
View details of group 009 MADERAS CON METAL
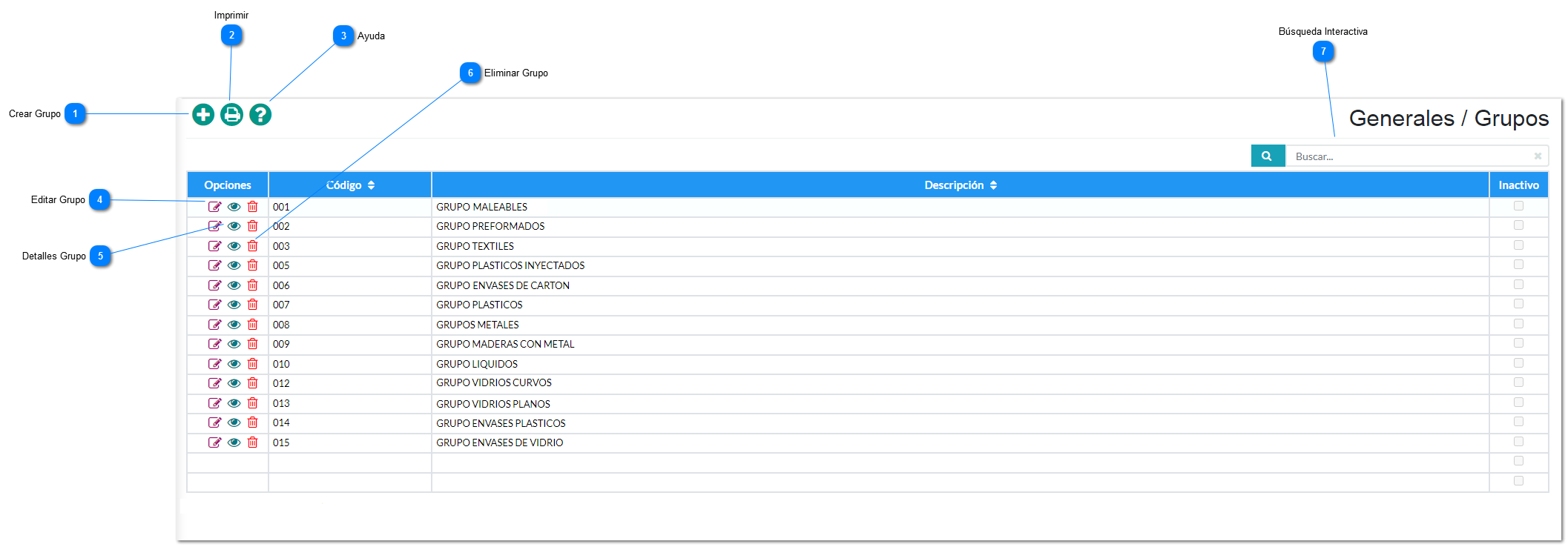(x=234, y=344)
